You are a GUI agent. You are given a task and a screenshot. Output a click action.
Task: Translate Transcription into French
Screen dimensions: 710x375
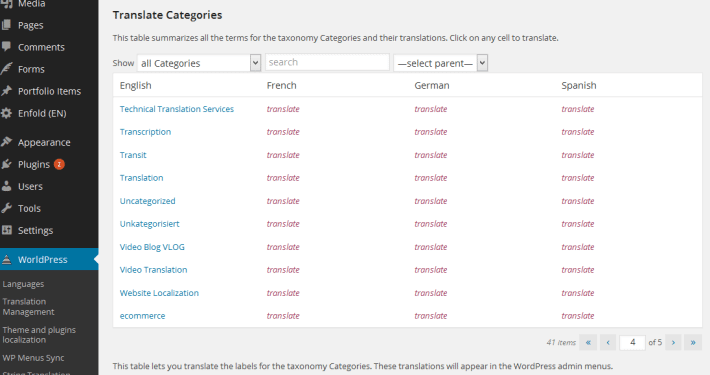(283, 132)
